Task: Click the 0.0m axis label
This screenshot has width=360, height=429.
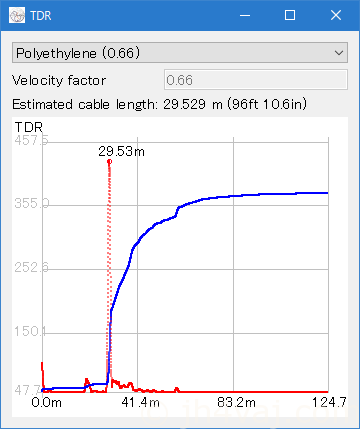Action: pyautogui.click(x=47, y=402)
